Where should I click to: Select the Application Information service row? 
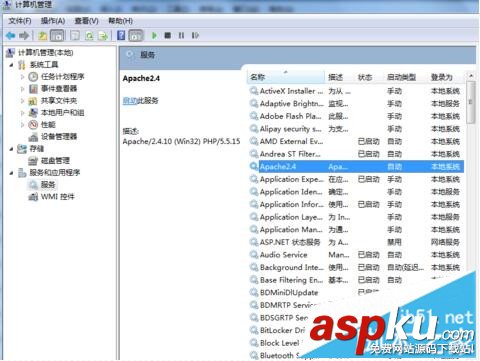point(356,204)
